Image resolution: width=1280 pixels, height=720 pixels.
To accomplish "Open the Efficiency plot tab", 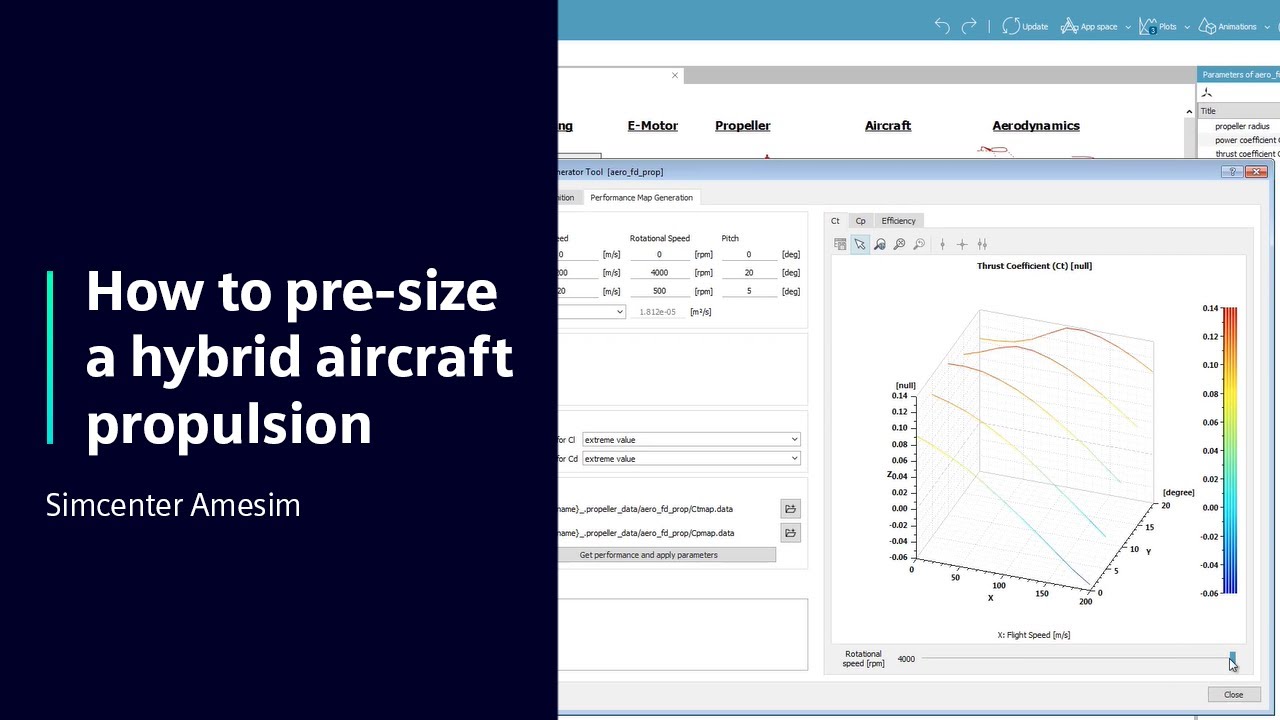I will [898, 221].
